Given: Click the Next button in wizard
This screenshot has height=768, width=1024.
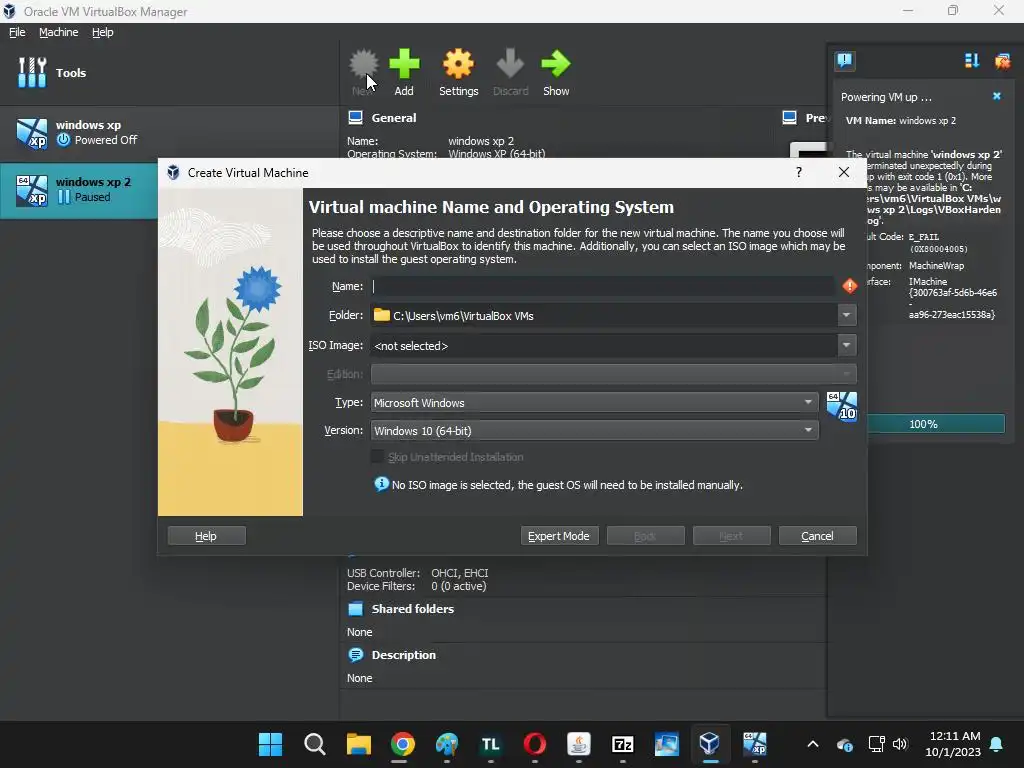Looking at the screenshot, I should tap(731, 536).
